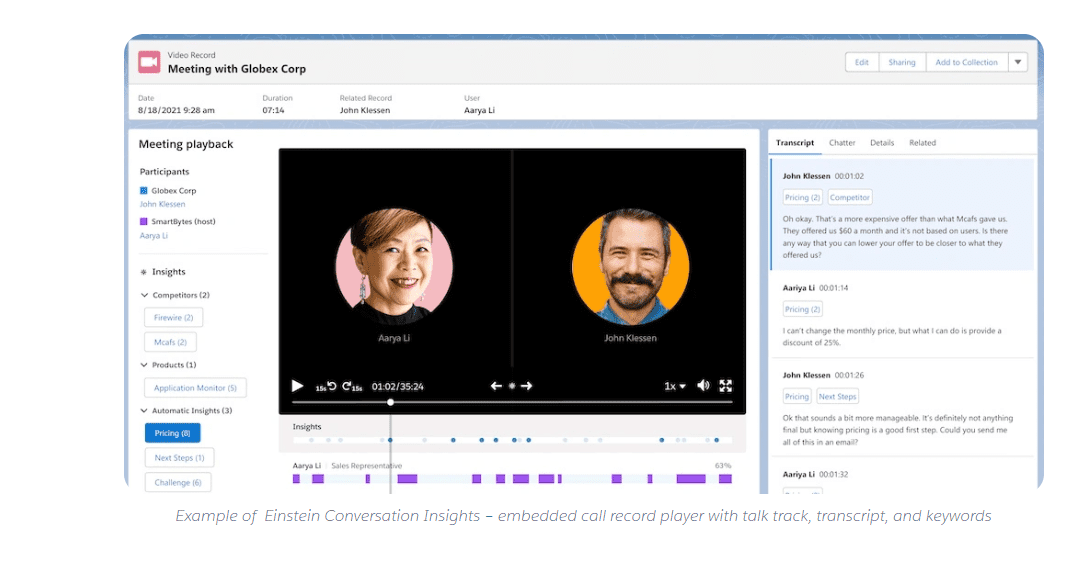
Task: Toggle the Challenge (6) insight filter
Action: point(178,482)
